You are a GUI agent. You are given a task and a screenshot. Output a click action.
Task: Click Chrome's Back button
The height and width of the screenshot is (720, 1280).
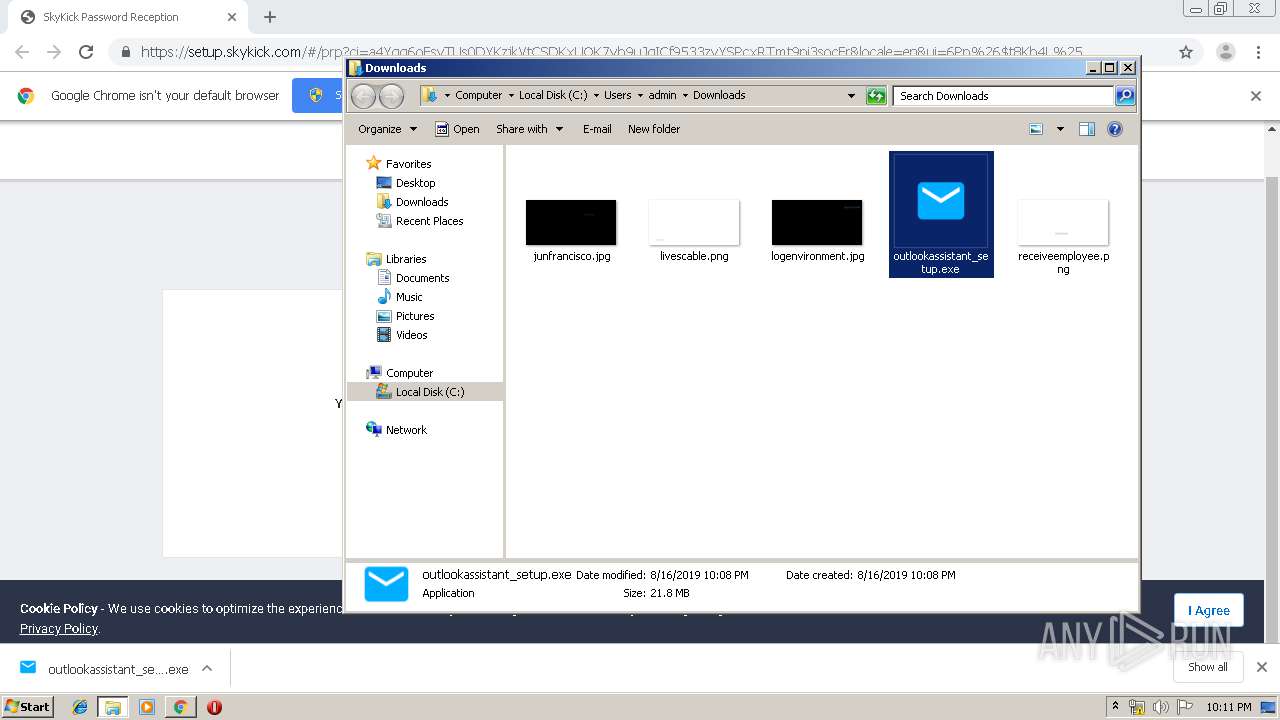[x=22, y=52]
